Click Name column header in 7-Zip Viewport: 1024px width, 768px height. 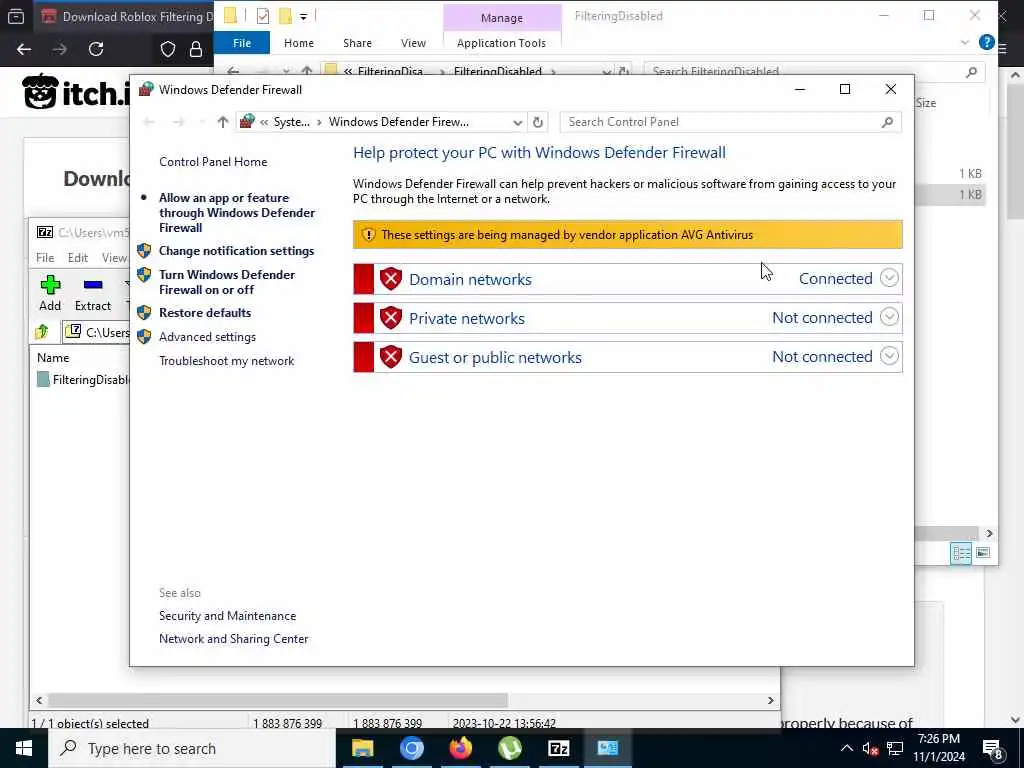(53, 358)
